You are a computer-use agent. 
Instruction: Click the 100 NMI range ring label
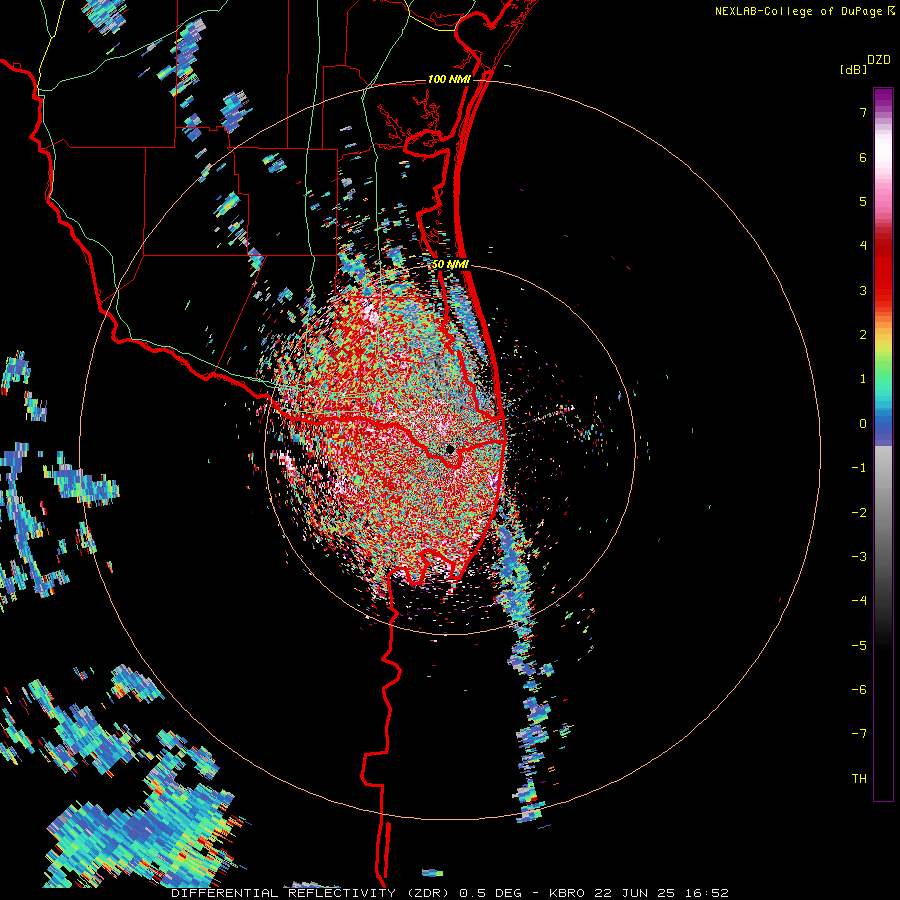pyautogui.click(x=449, y=79)
